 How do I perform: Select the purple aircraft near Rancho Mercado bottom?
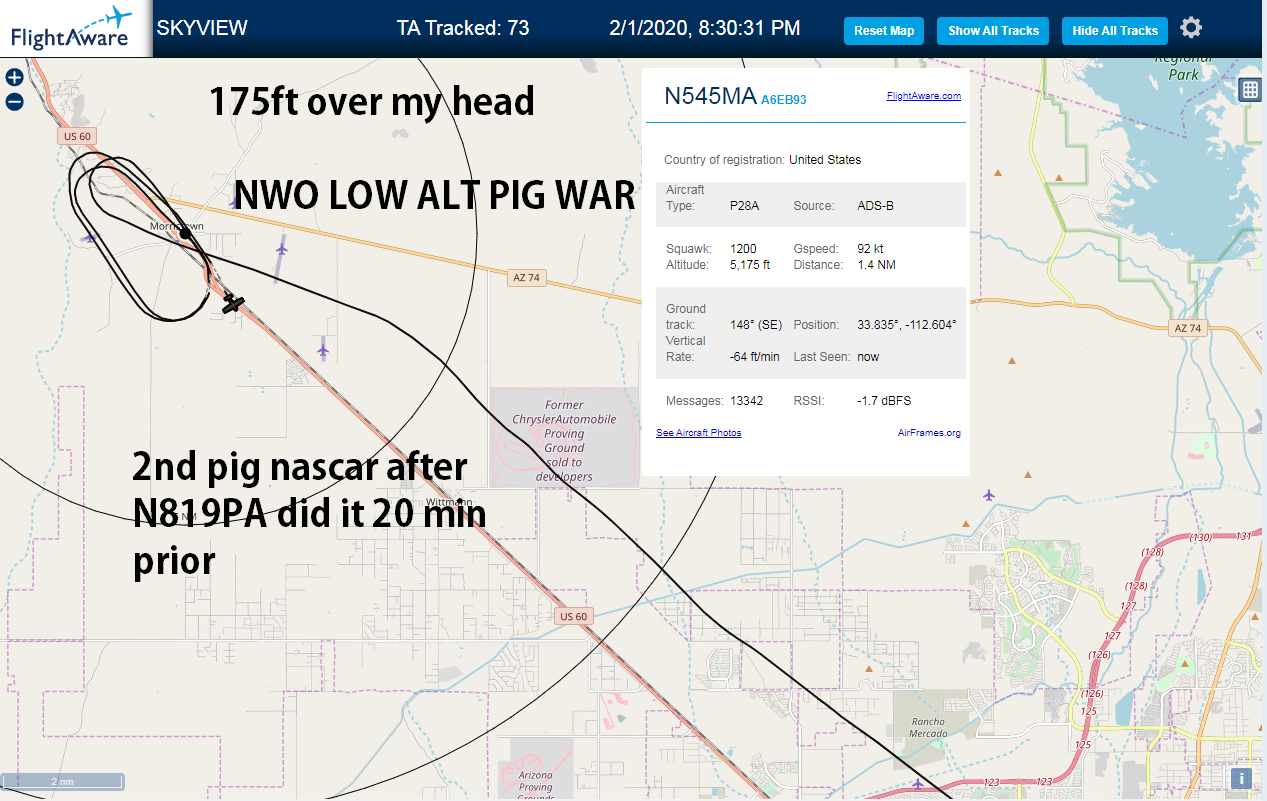(x=918, y=782)
